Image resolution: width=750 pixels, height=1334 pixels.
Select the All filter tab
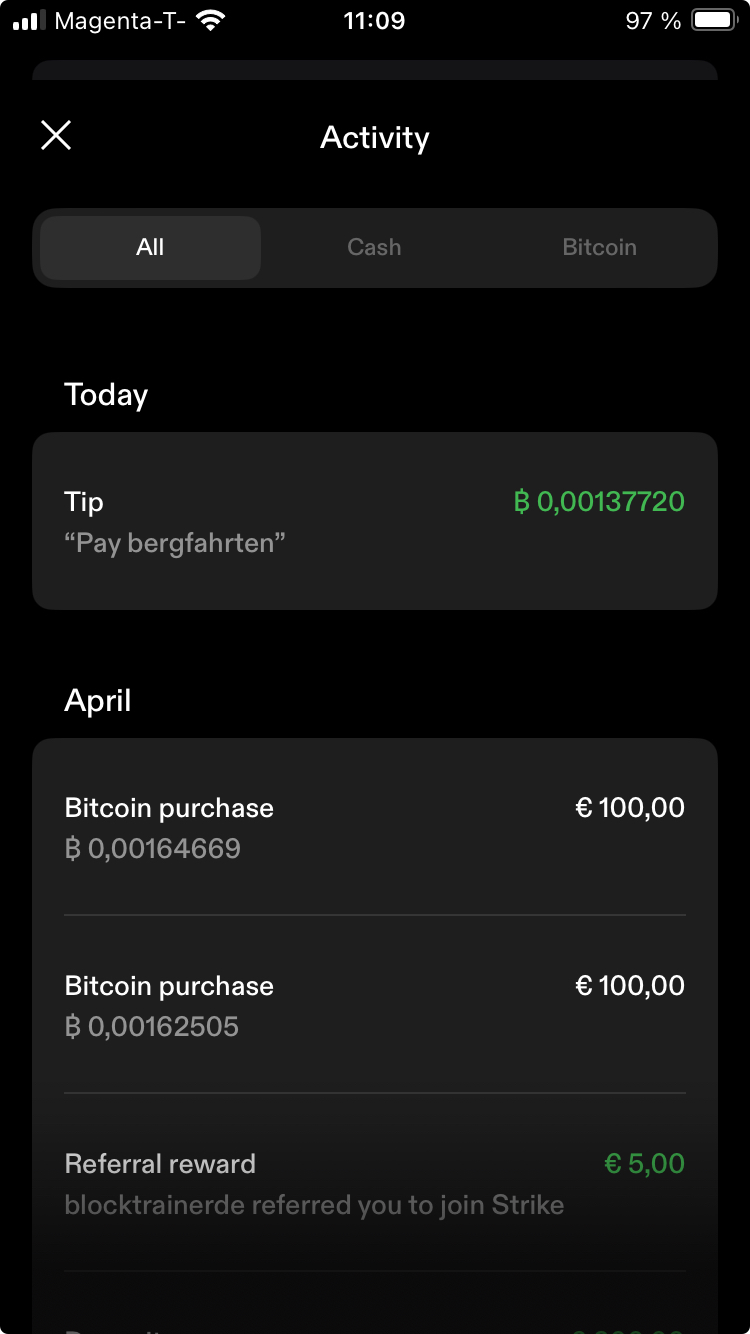(x=150, y=247)
